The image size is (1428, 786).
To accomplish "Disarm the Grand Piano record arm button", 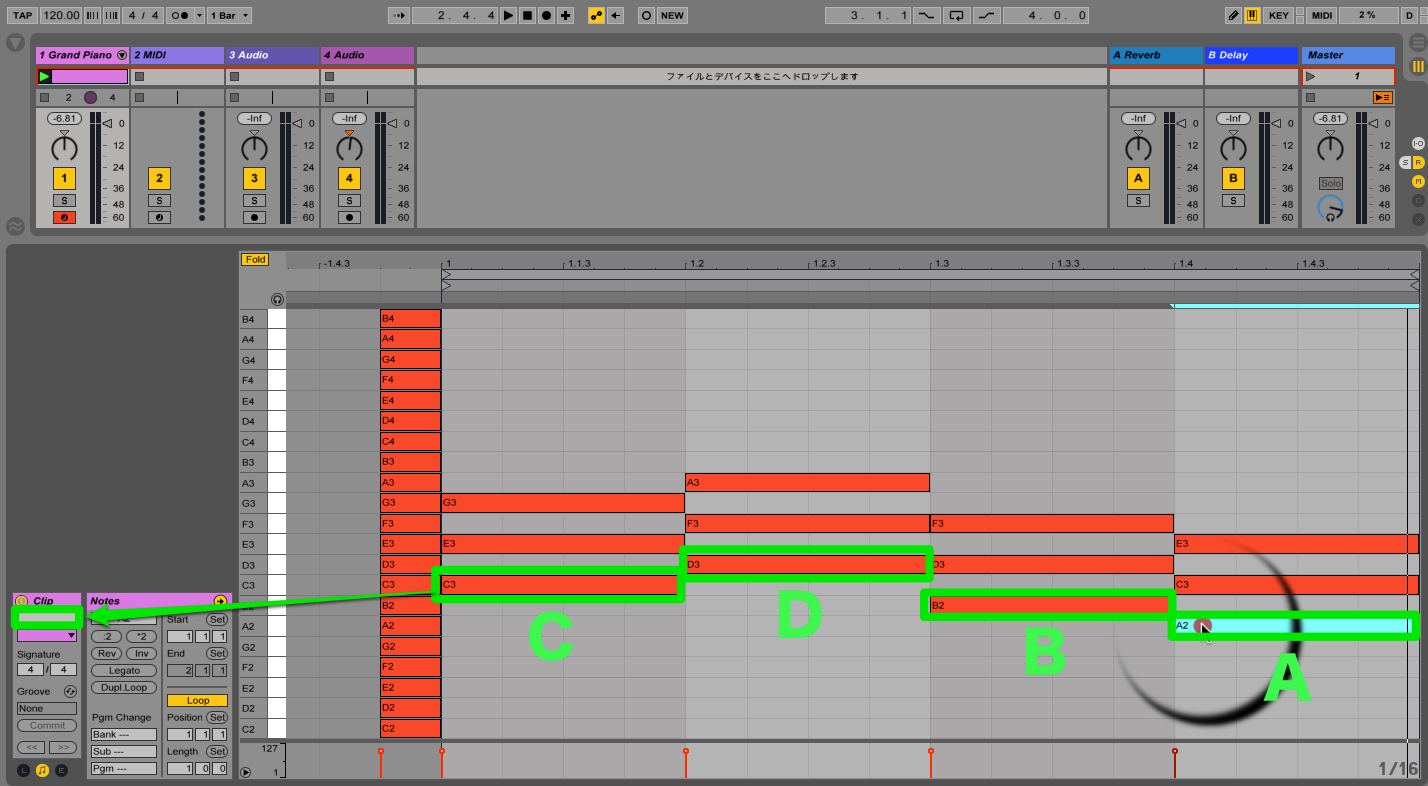I will point(64,217).
